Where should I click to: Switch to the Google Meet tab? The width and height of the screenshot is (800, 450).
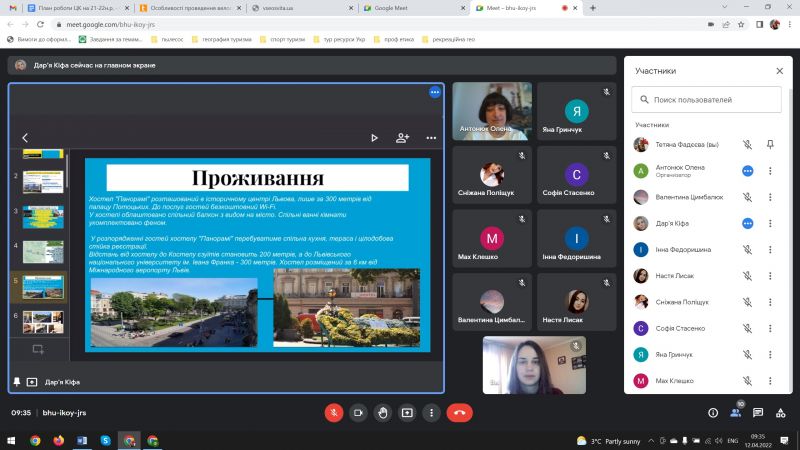click(x=413, y=8)
